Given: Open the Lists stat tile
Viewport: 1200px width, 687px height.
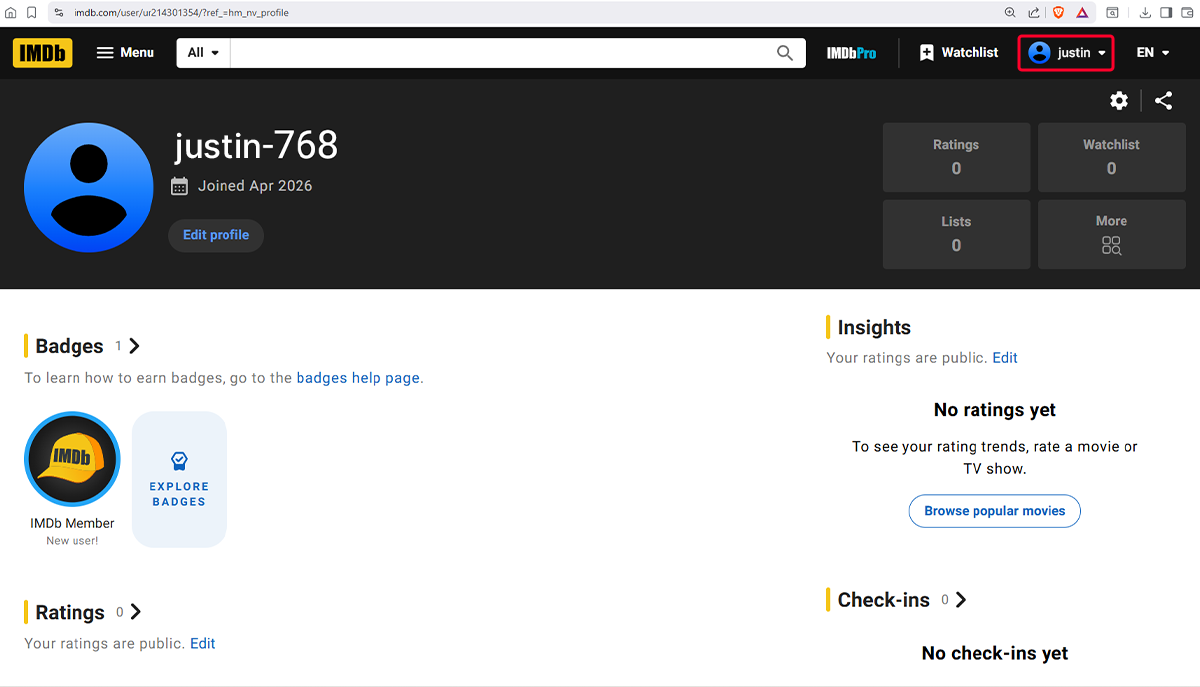Looking at the screenshot, I should coord(956,234).
